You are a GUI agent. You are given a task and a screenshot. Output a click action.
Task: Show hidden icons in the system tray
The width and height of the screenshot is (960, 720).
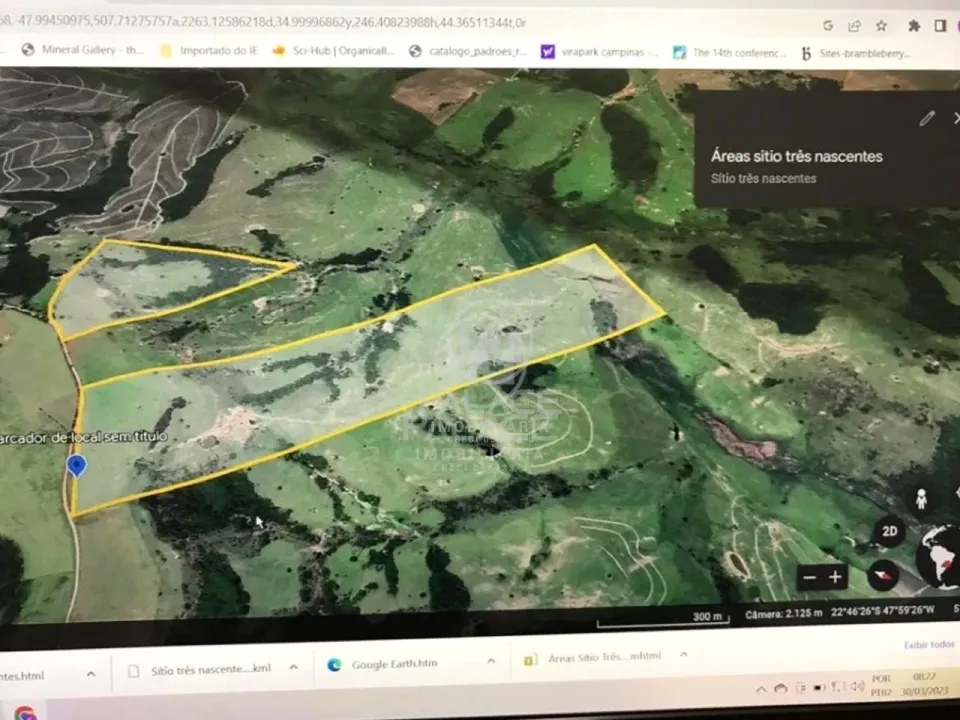[761, 689]
